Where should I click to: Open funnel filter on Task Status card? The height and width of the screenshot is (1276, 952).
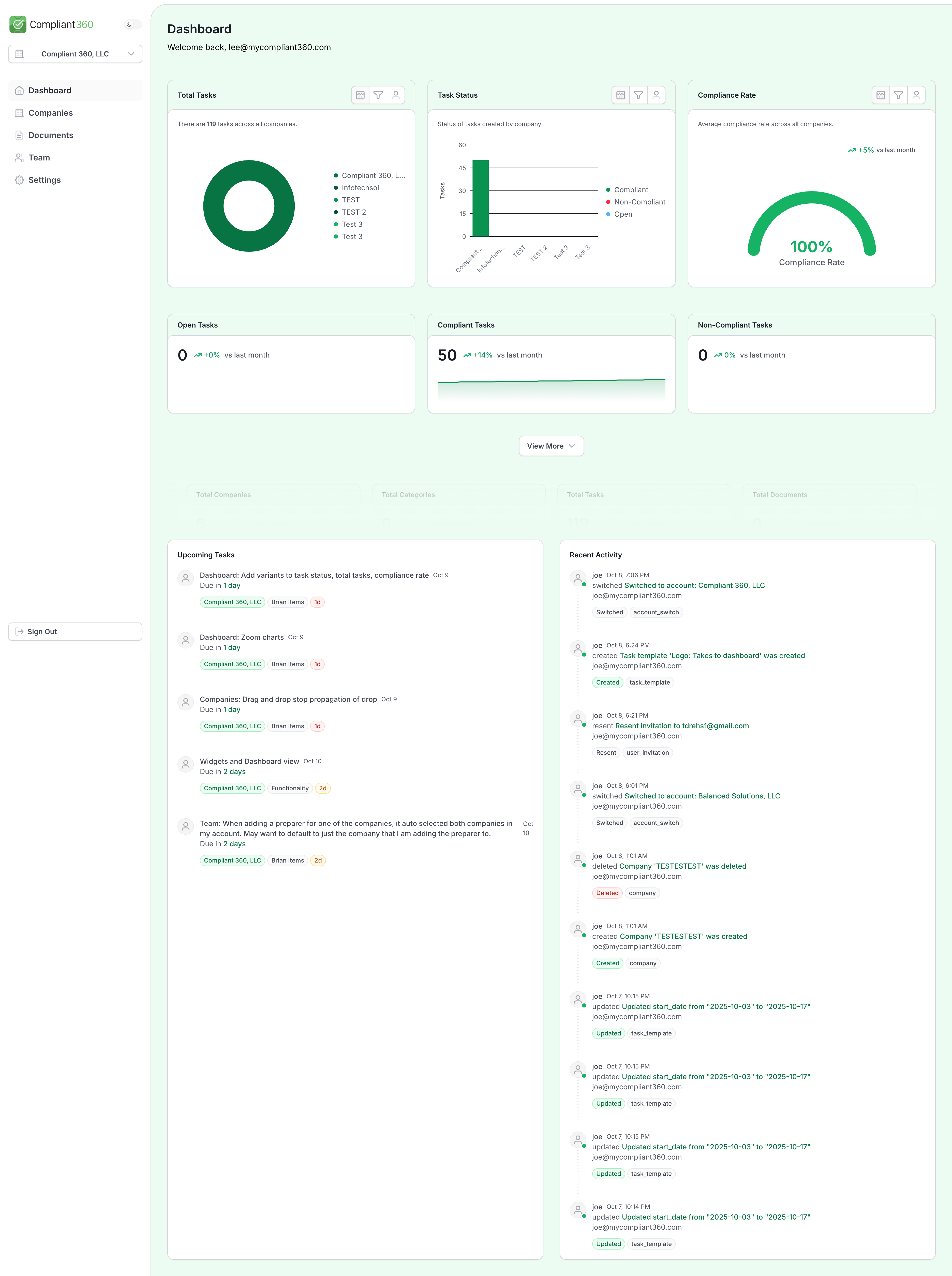click(x=638, y=95)
